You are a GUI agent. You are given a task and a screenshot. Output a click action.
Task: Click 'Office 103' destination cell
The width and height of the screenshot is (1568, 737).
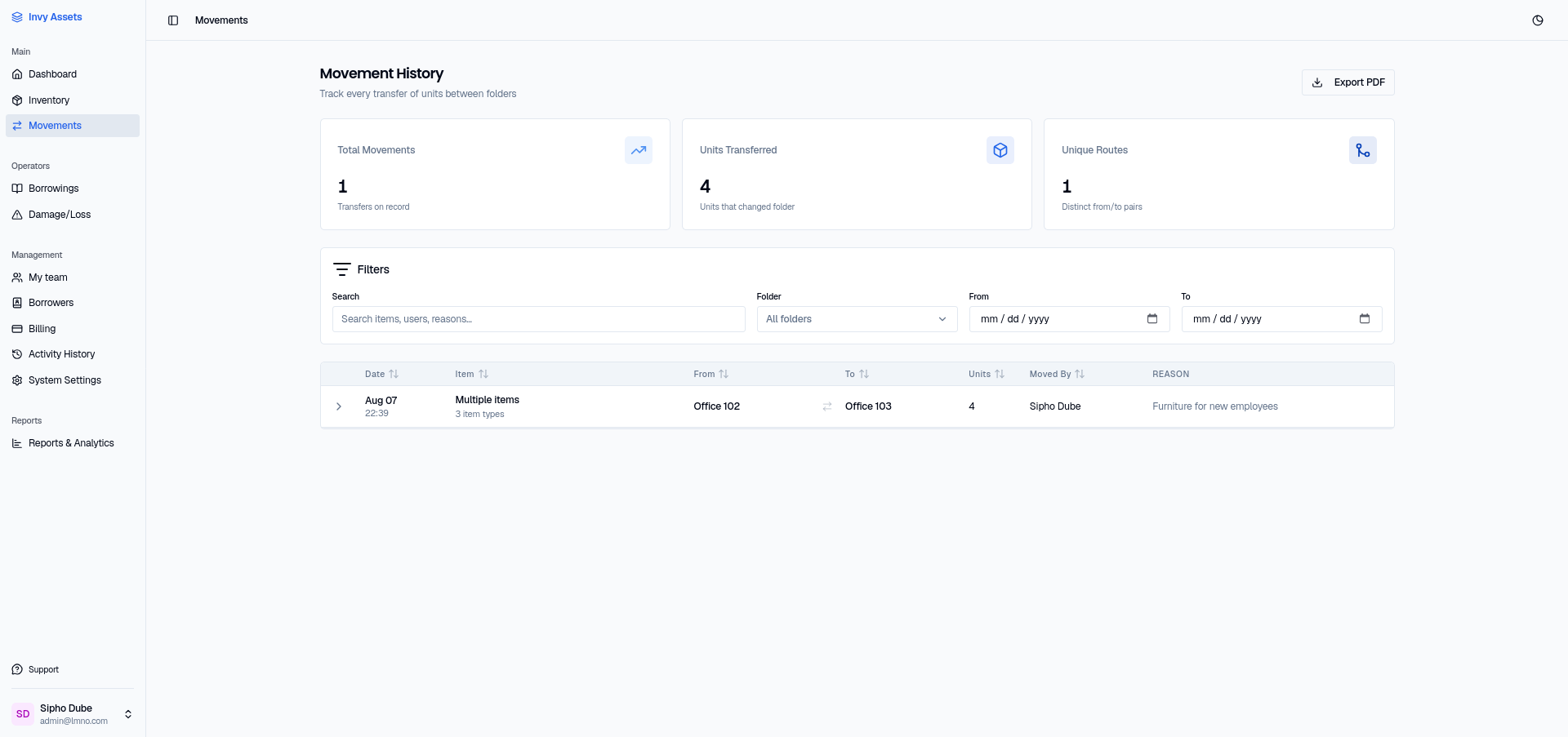(868, 406)
